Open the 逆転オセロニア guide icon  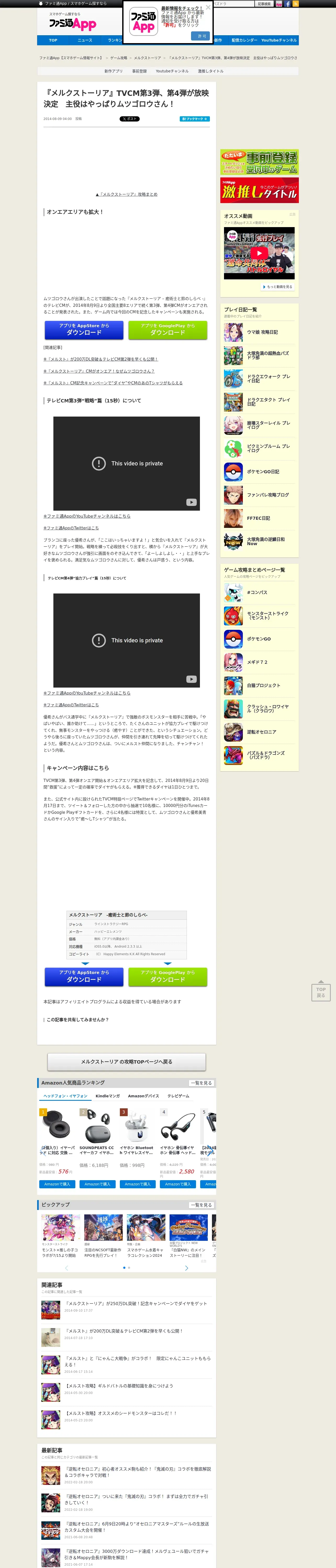[x=233, y=732]
